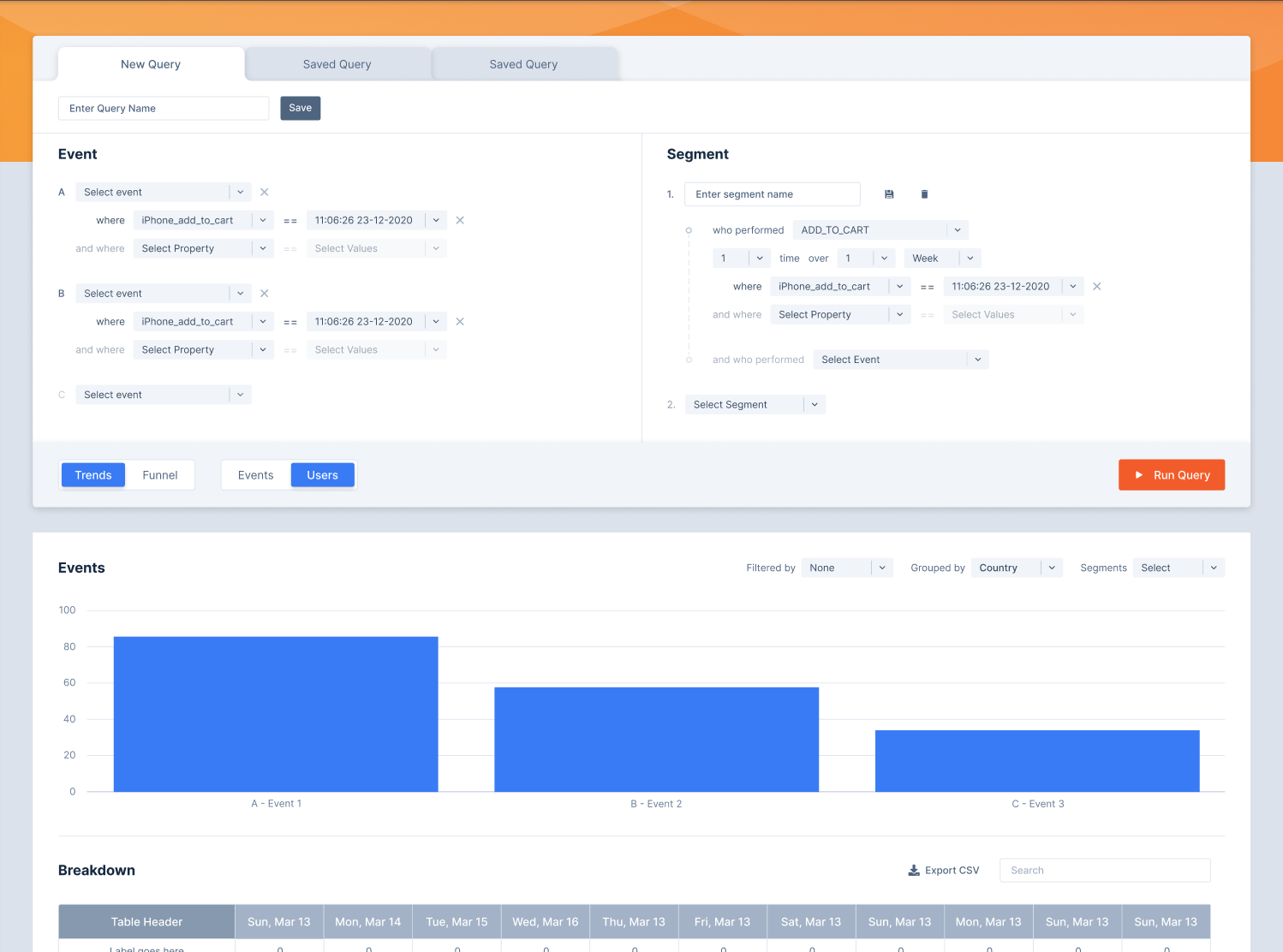
Task: Remove the segment where-condition with X icon
Action: 1097,287
